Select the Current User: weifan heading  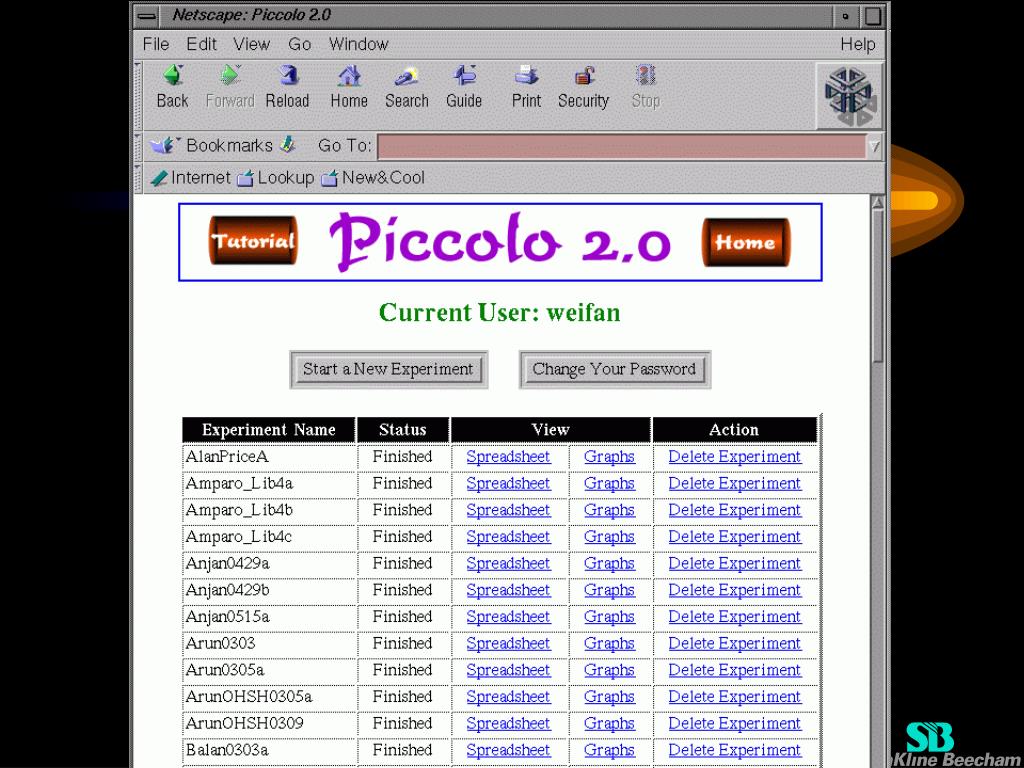point(500,313)
